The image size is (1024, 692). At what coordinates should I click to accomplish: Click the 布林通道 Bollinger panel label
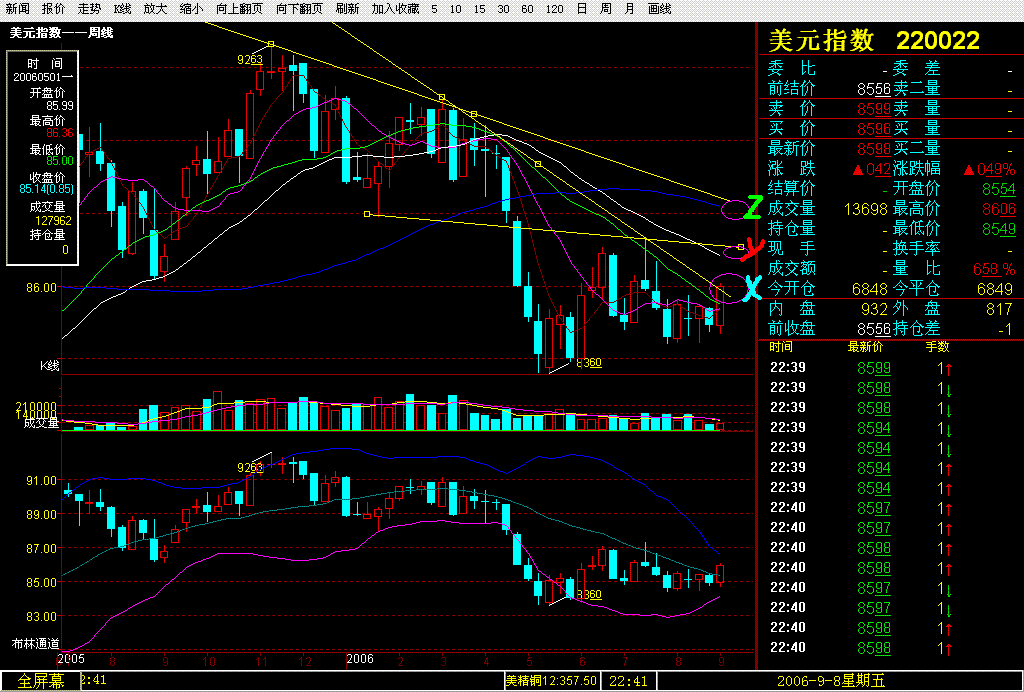35,642
